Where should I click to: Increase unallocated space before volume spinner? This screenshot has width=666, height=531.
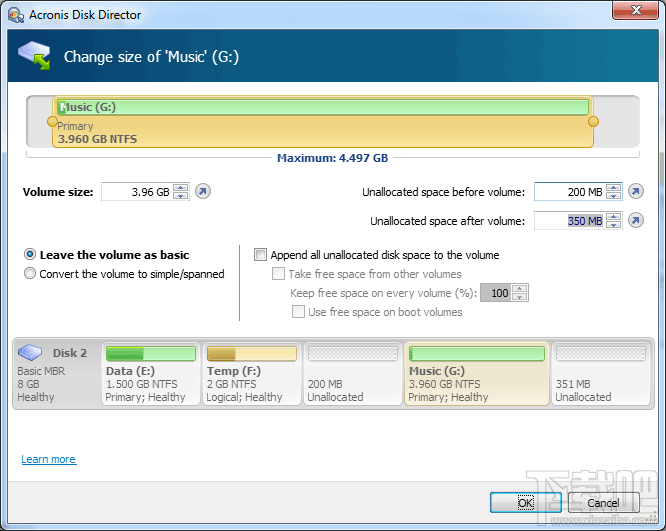pyautogui.click(x=614, y=188)
